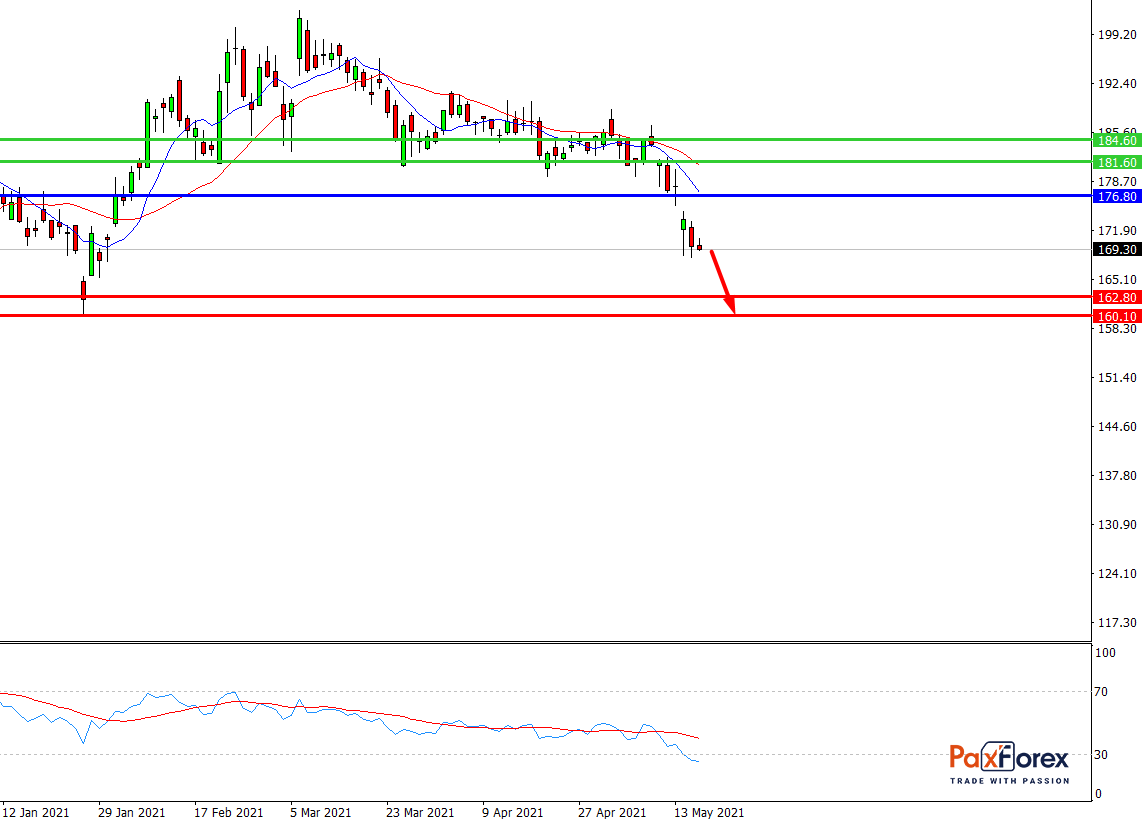Click the RSI scale value 100
1142x819 pixels.
(x=1106, y=653)
